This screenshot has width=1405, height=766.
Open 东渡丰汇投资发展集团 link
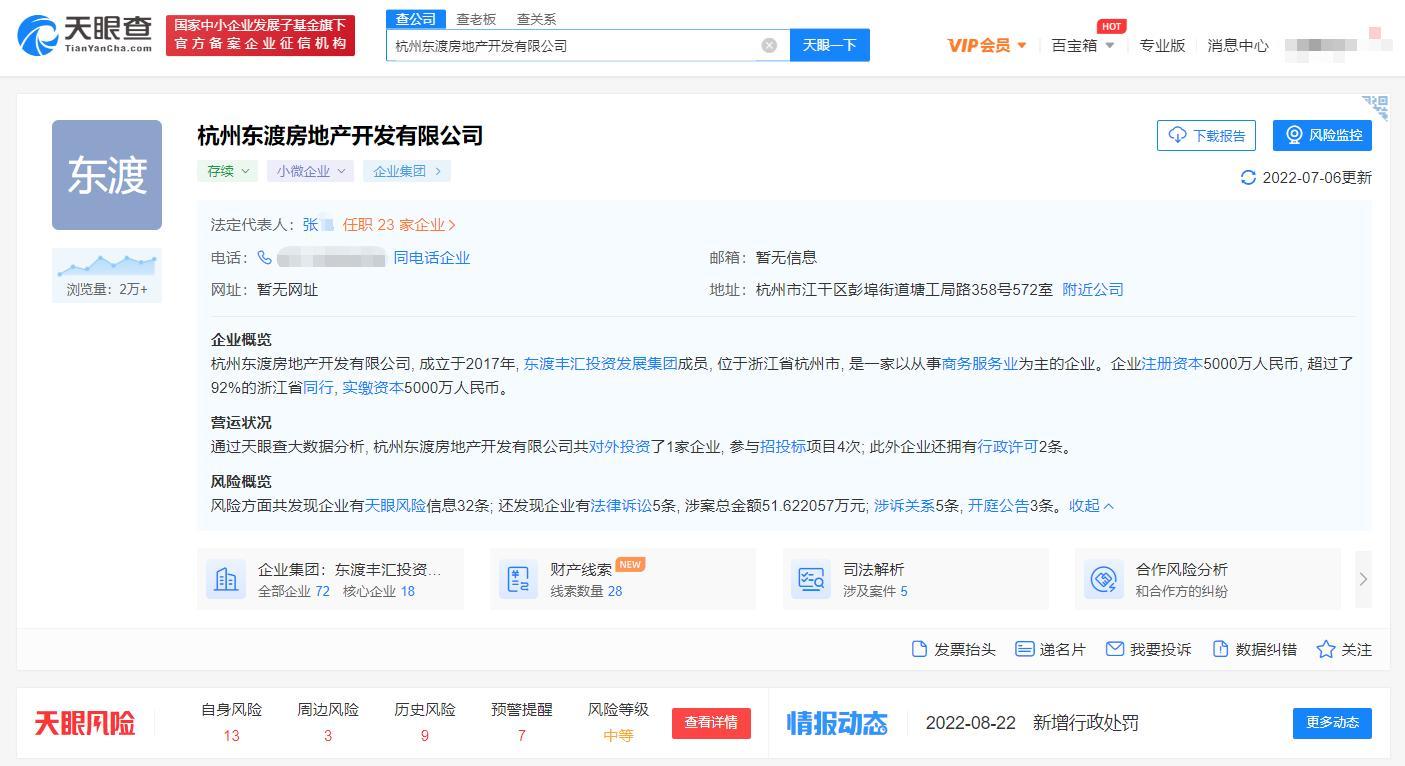click(x=601, y=364)
